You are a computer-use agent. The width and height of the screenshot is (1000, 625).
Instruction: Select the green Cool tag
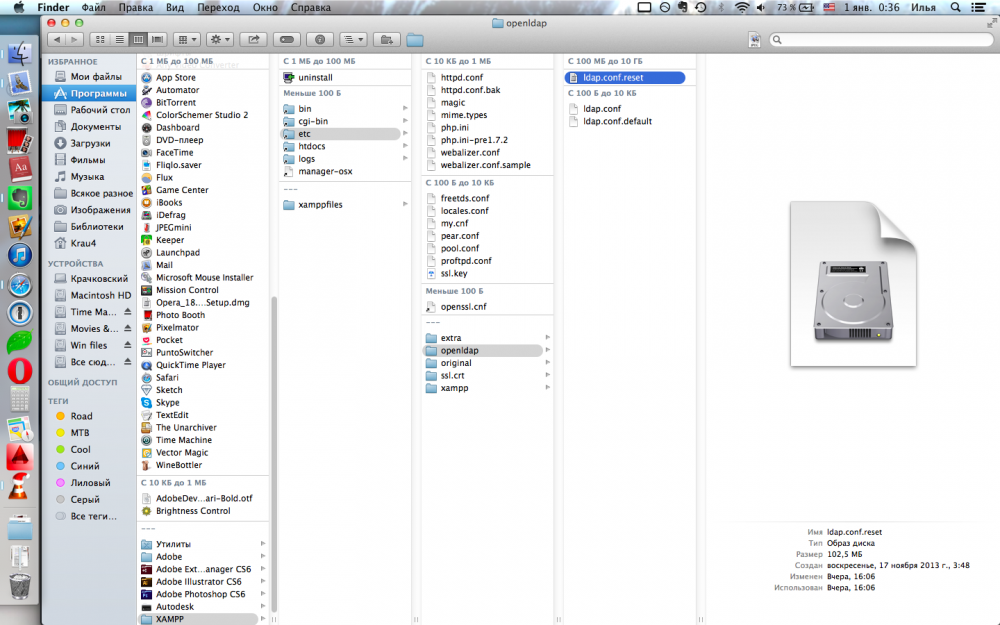click(x=81, y=450)
